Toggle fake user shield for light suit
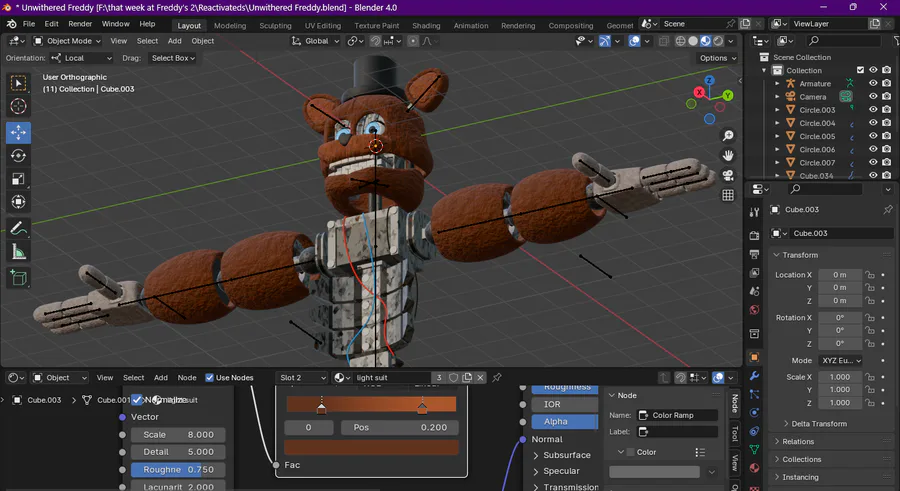Viewport: 900px width, 491px height. [453, 377]
